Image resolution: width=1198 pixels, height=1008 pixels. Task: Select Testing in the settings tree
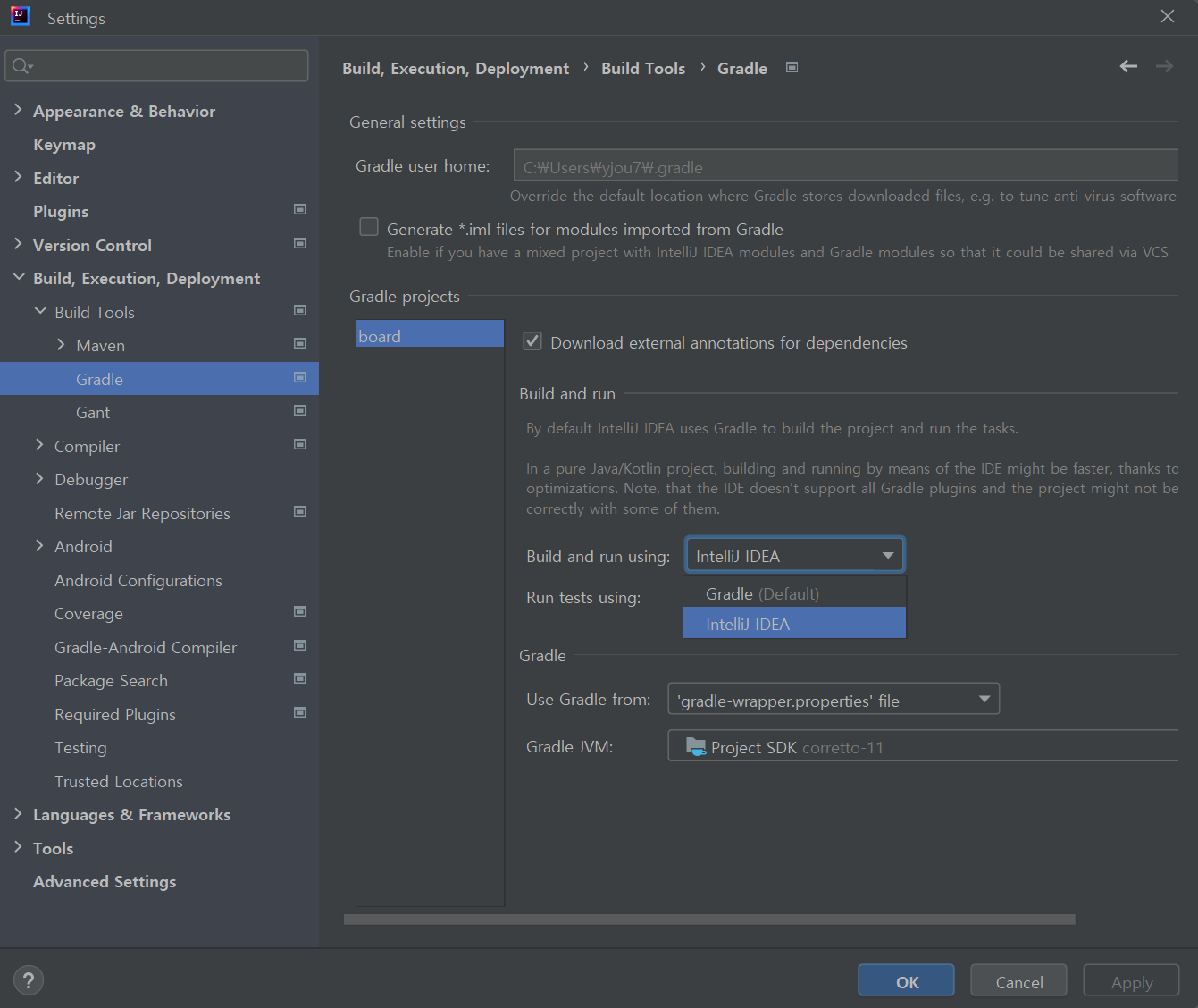click(80, 748)
